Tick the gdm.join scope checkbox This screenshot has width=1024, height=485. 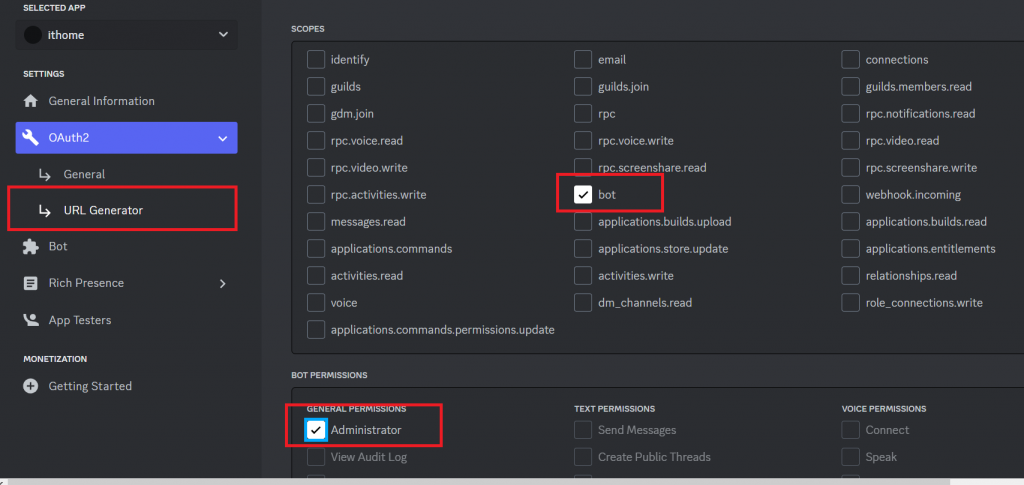point(316,114)
